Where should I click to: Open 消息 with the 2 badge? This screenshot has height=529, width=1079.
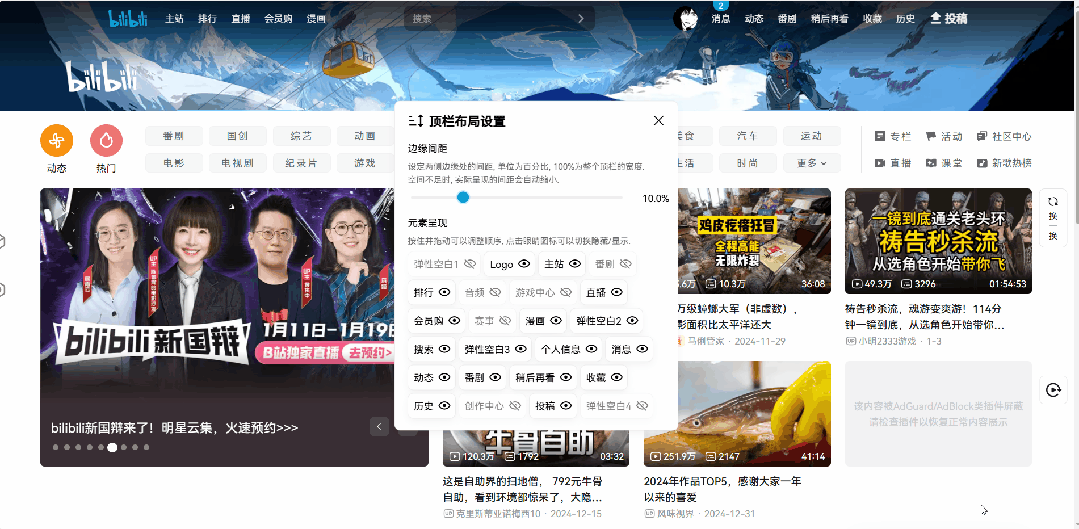coord(720,19)
